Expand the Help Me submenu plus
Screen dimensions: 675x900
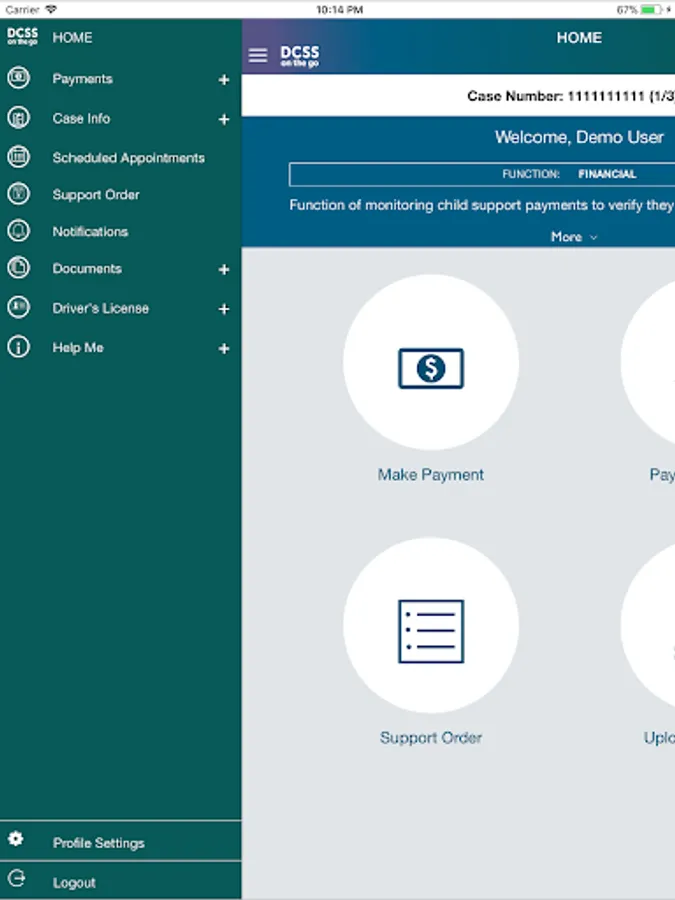coord(224,348)
